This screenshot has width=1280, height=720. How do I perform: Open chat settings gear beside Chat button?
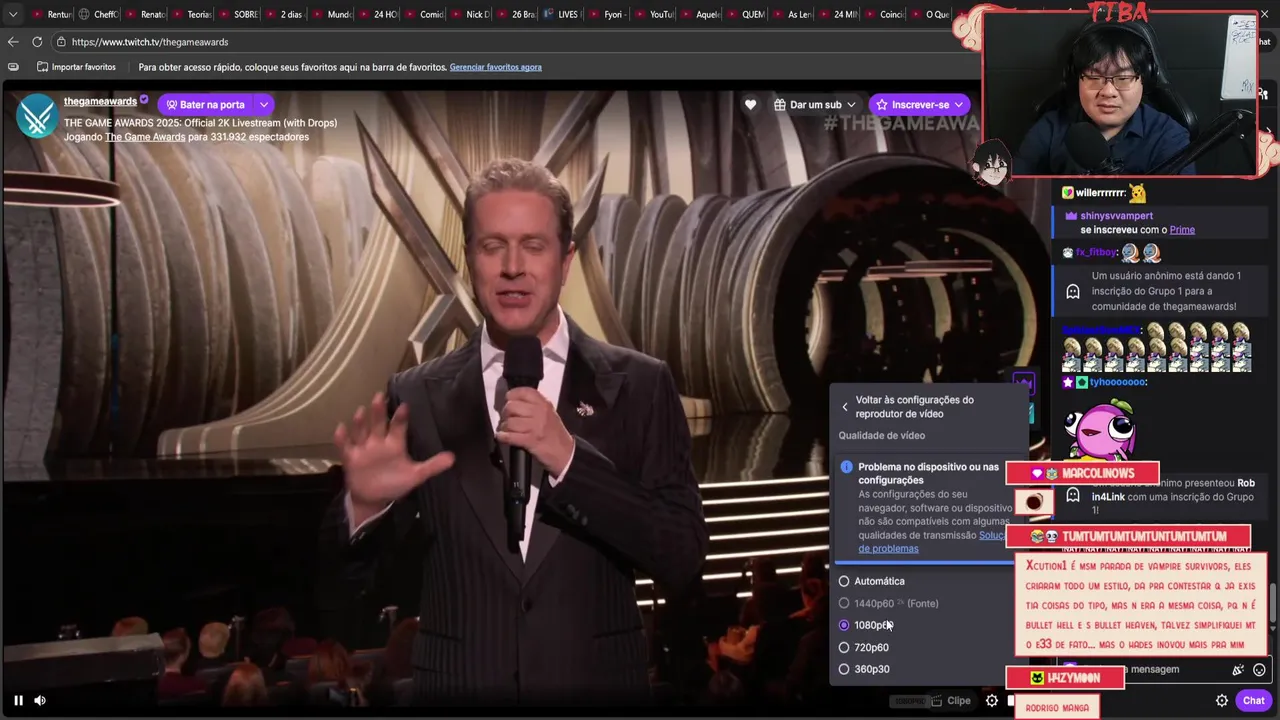(x=1222, y=700)
